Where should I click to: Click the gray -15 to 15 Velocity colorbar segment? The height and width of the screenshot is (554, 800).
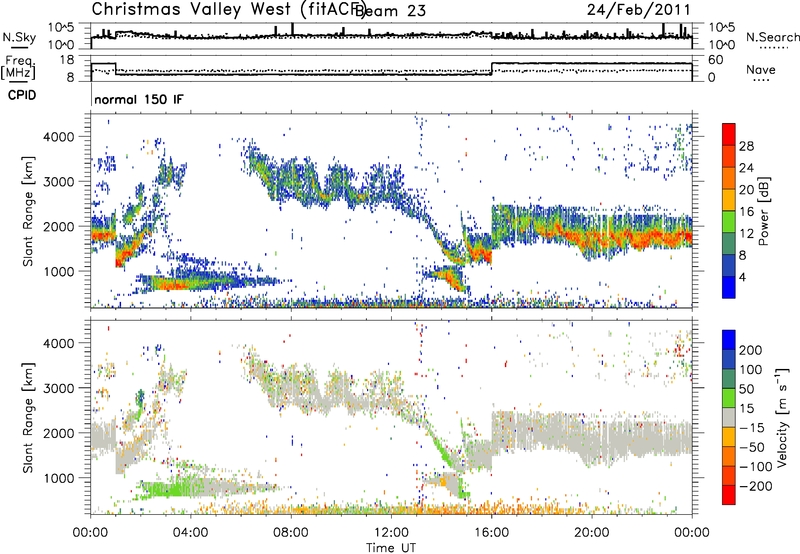729,417
